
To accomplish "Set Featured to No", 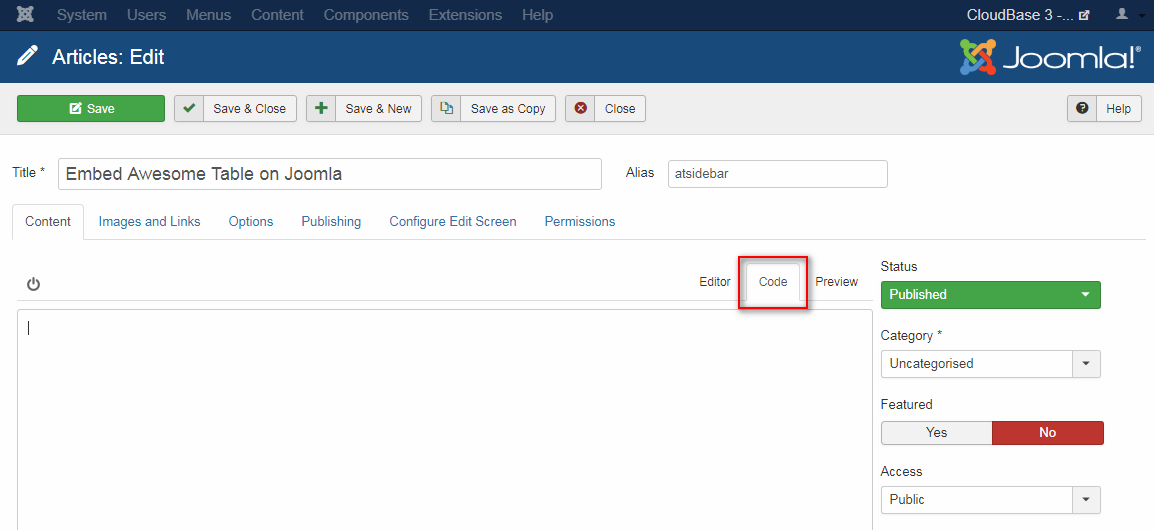I will tap(1048, 433).
